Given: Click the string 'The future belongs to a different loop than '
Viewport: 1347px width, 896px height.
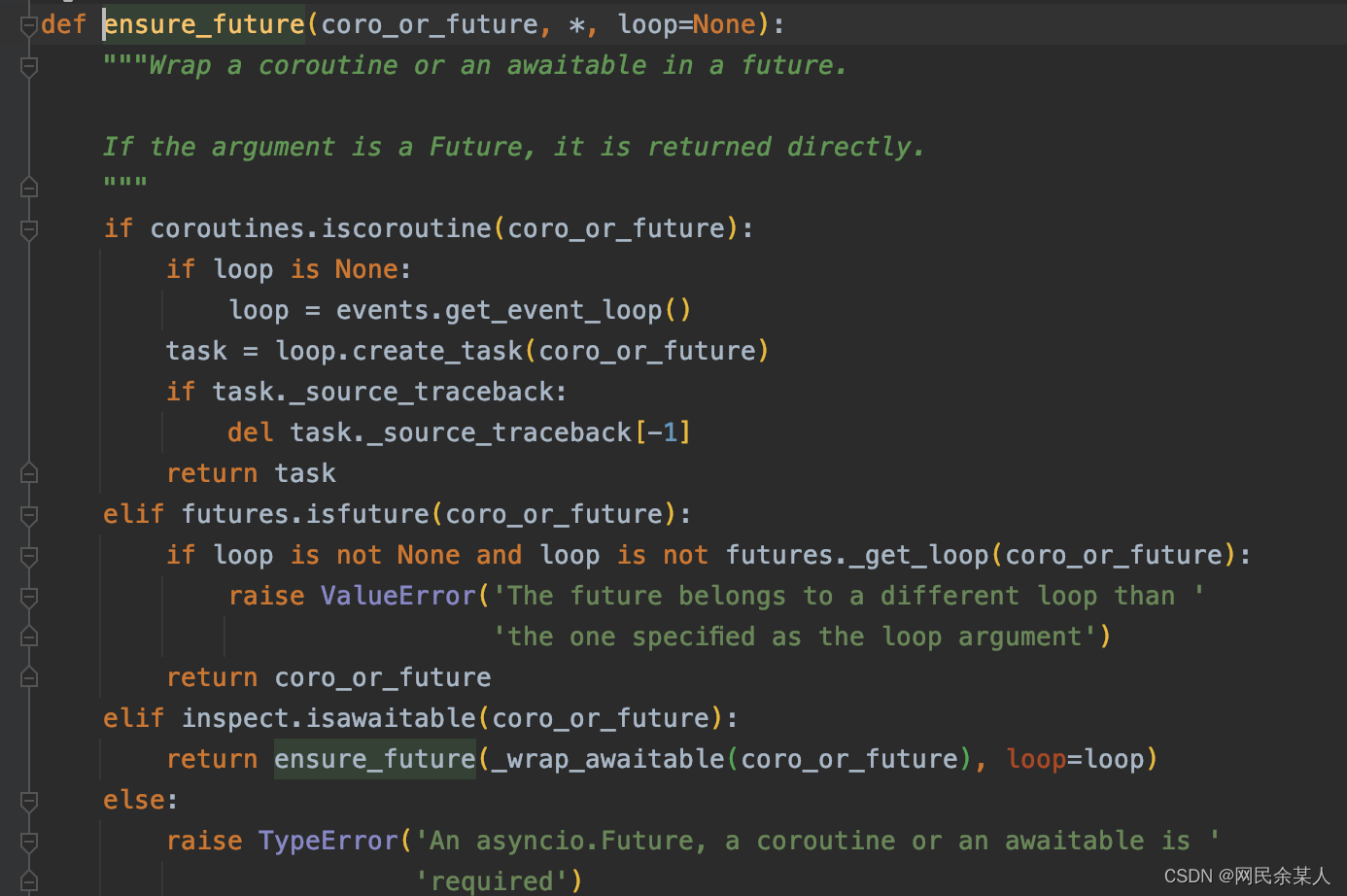Looking at the screenshot, I should [x=849, y=596].
